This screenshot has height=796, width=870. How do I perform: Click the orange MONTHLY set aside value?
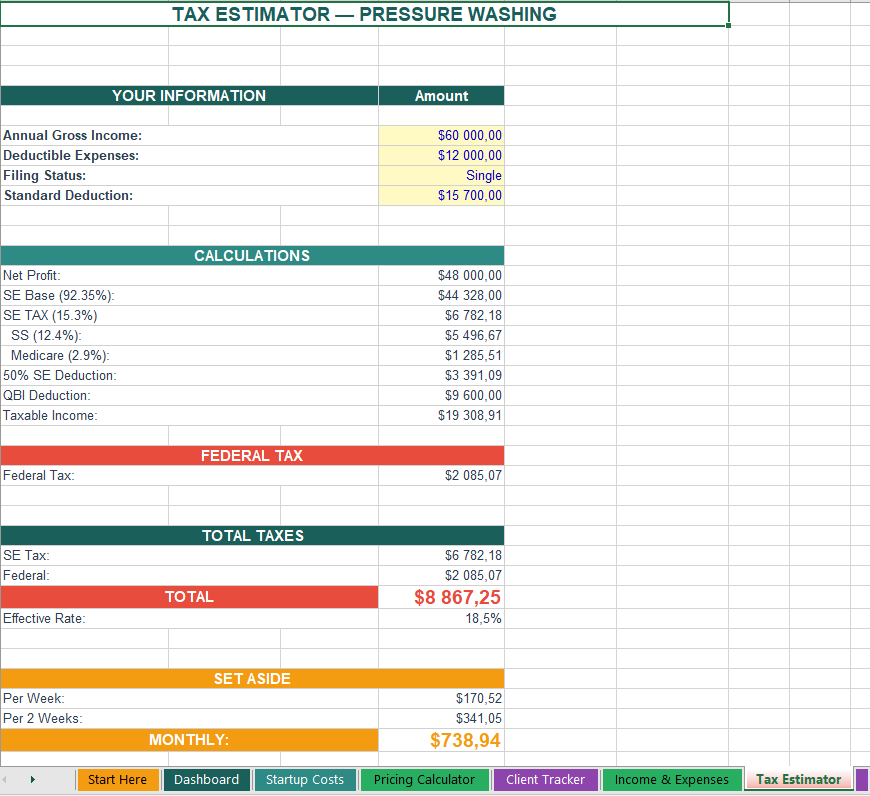(441, 740)
